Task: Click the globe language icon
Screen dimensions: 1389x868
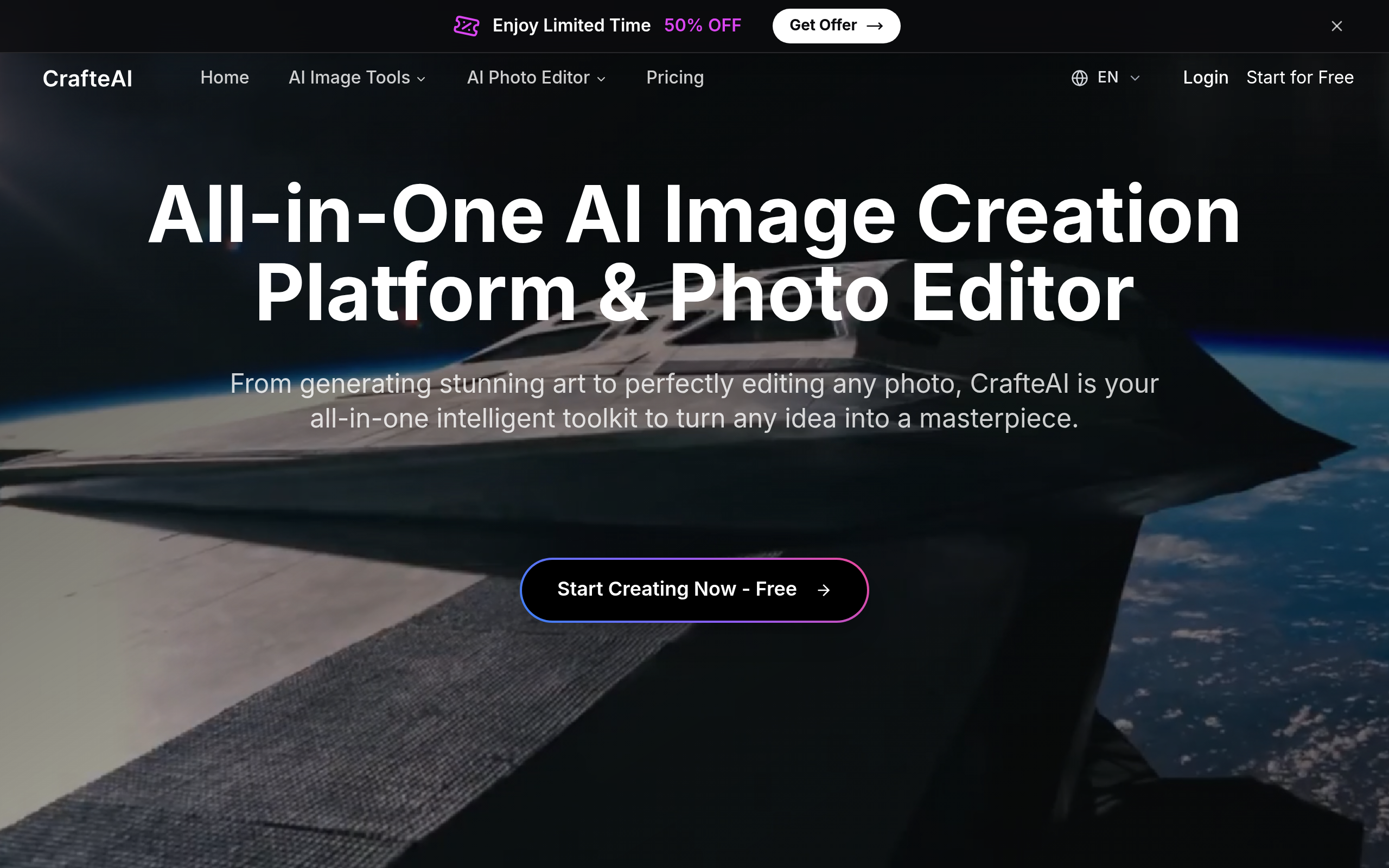Action: coord(1079,78)
